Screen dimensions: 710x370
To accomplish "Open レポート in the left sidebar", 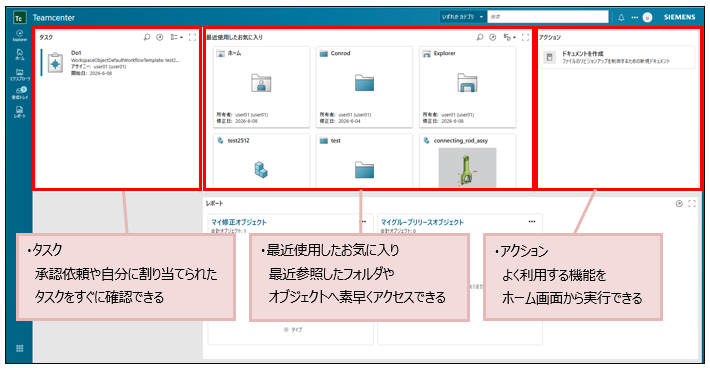I will [19, 111].
